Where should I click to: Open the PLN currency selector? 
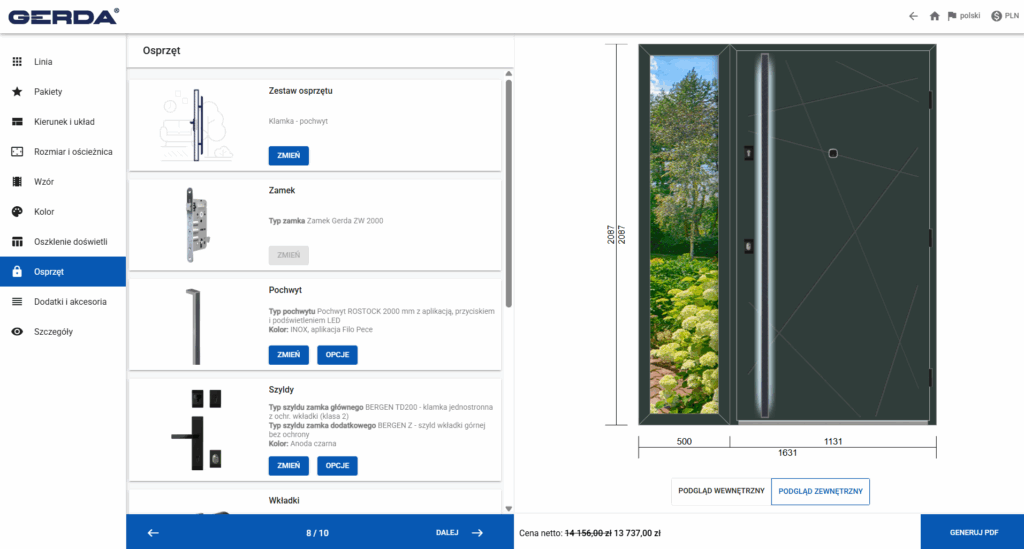pyautogui.click(x=1004, y=16)
